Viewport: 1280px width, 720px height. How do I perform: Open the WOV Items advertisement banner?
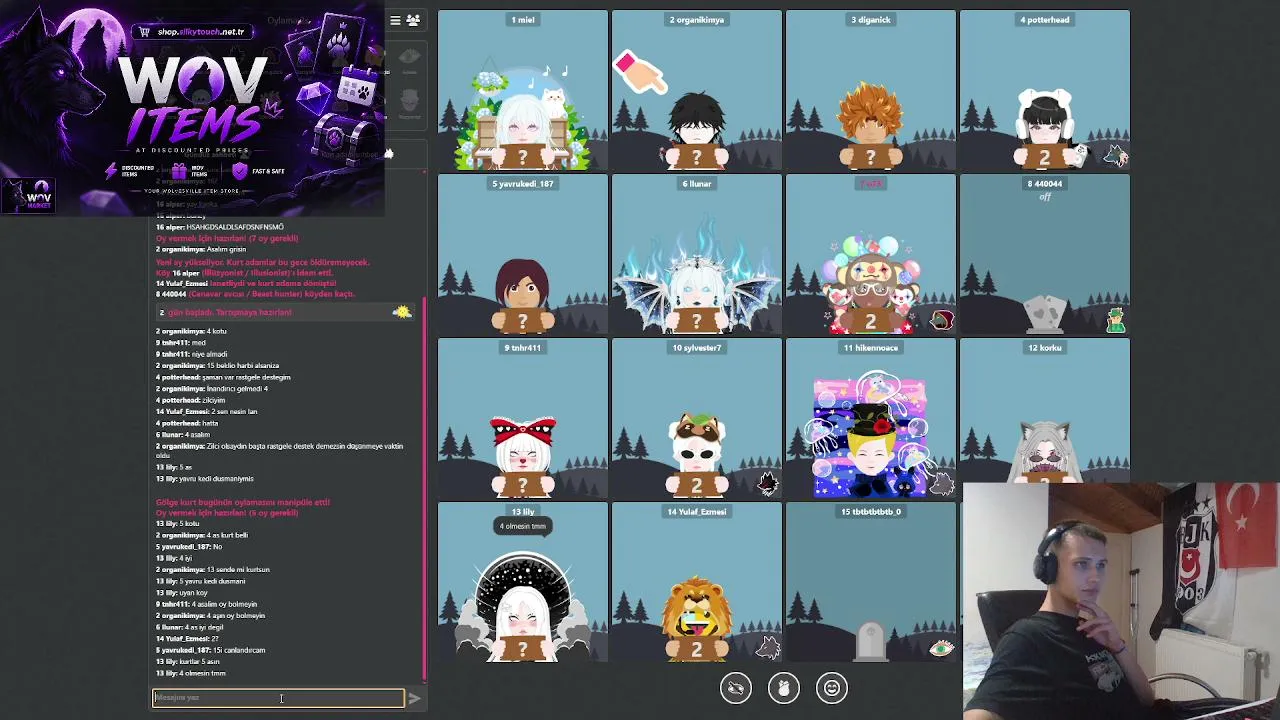click(x=192, y=108)
